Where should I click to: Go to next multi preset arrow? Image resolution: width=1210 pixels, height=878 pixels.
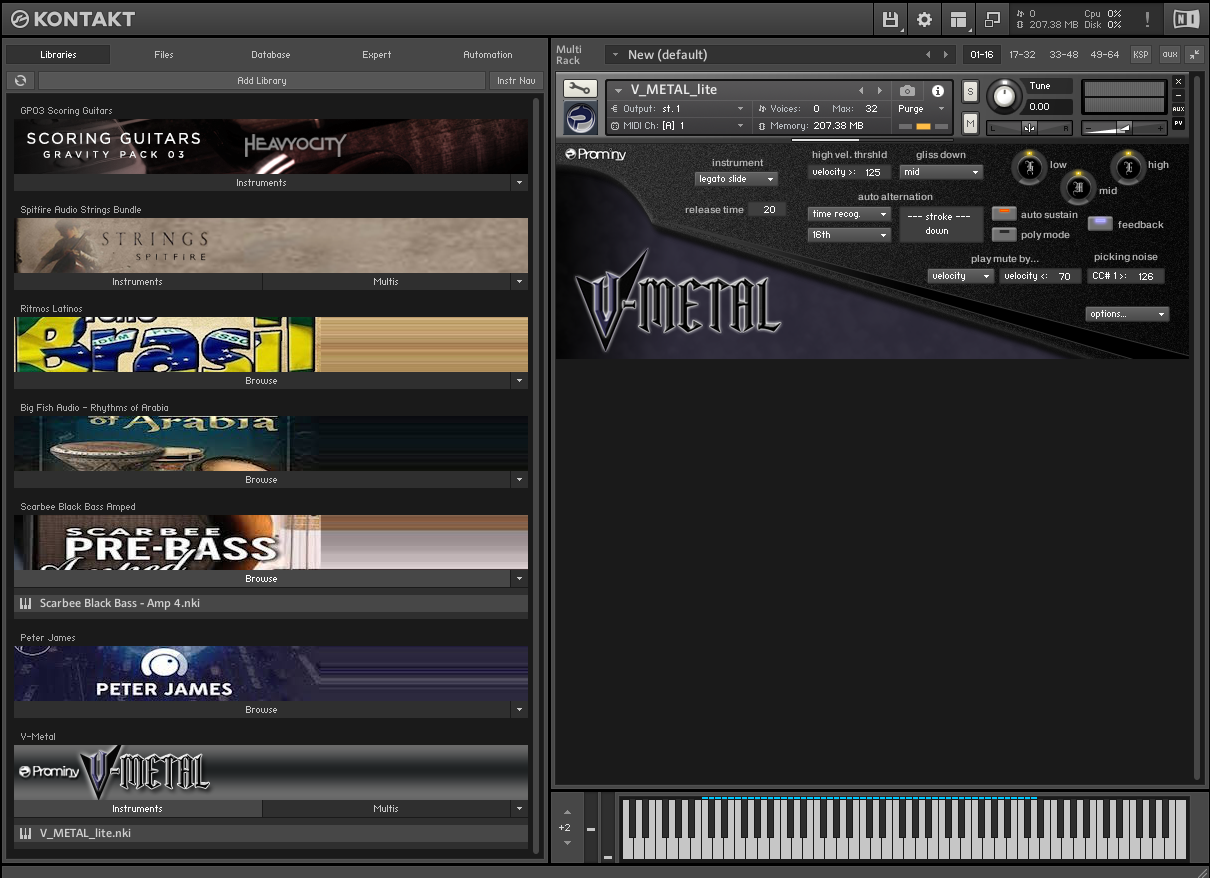click(x=946, y=54)
